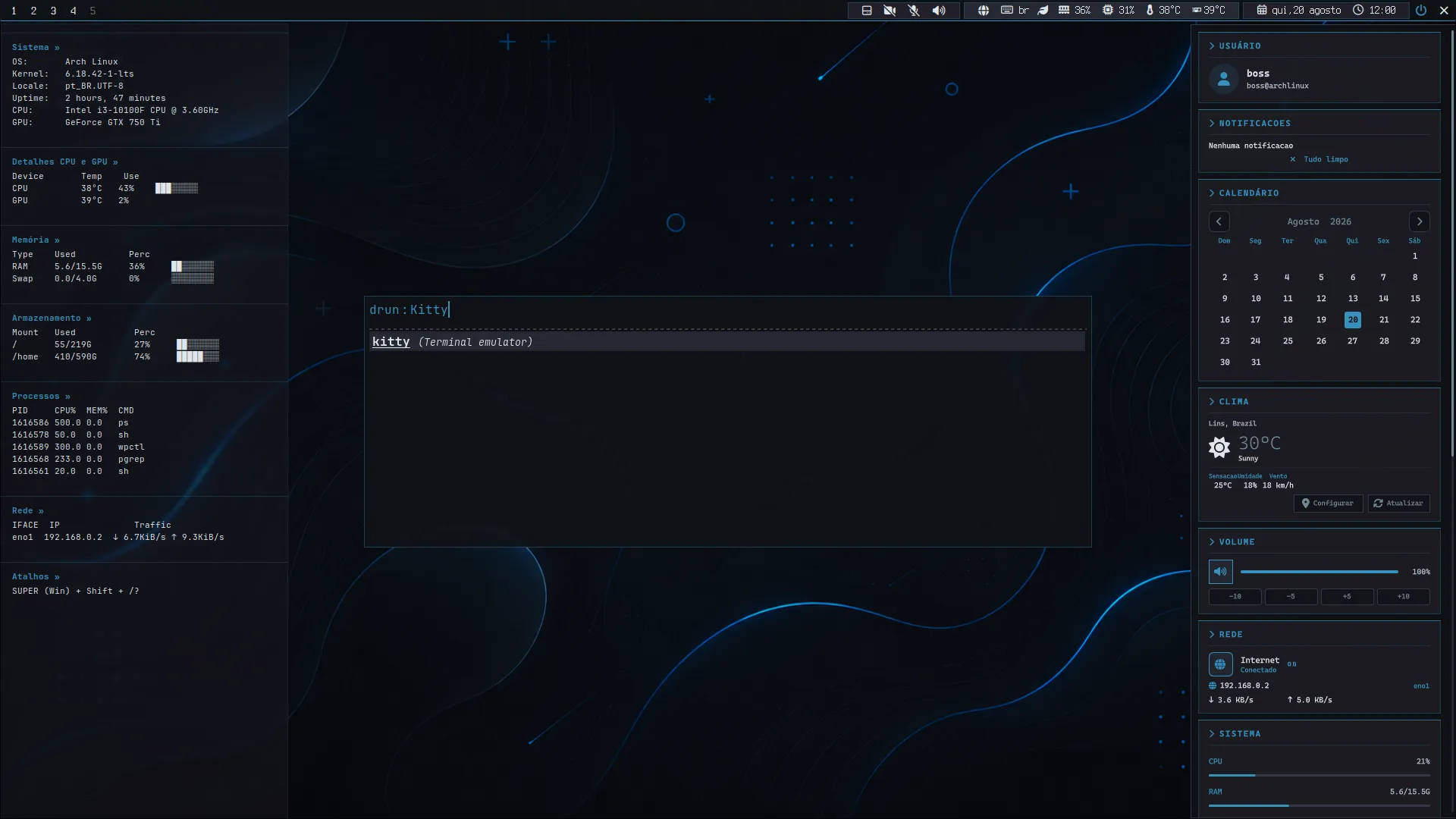The image size is (1456, 819).
Task: Decrease volume with the -10 button
Action: (1235, 597)
